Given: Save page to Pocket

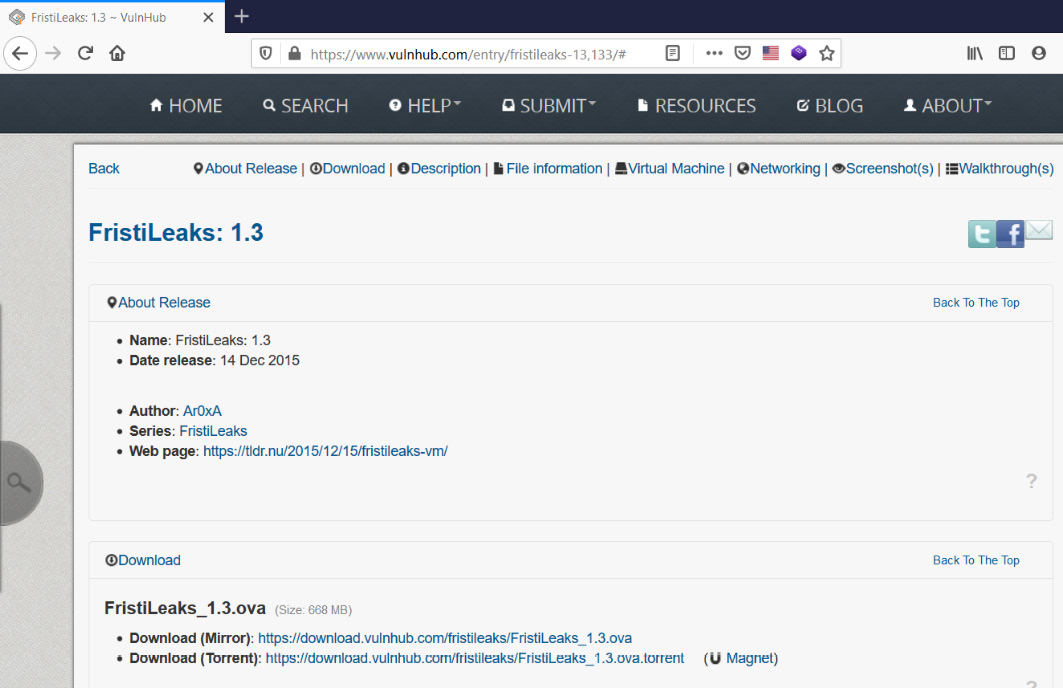Looking at the screenshot, I should (x=742, y=53).
